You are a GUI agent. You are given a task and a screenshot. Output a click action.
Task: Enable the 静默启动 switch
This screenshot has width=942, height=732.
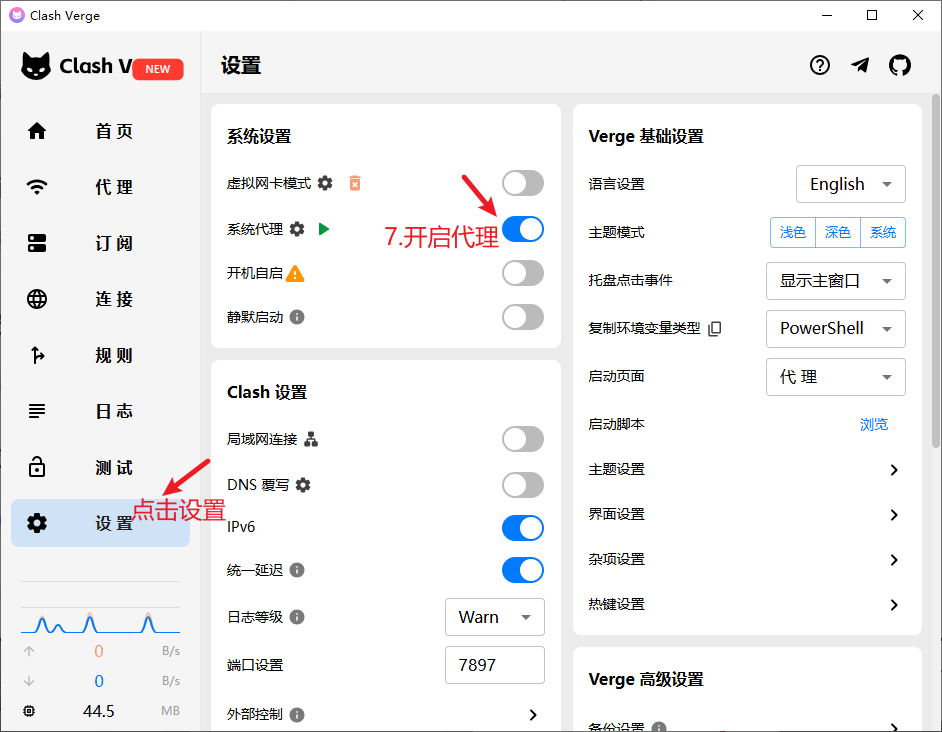click(x=523, y=317)
